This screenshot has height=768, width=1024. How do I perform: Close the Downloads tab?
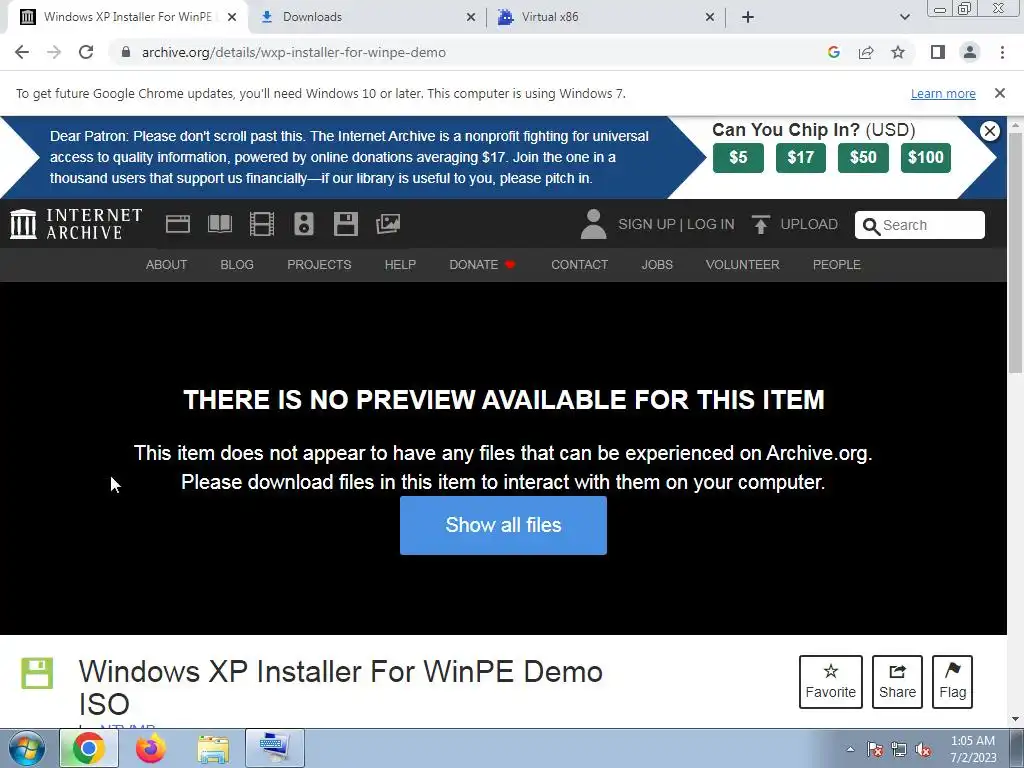(471, 17)
